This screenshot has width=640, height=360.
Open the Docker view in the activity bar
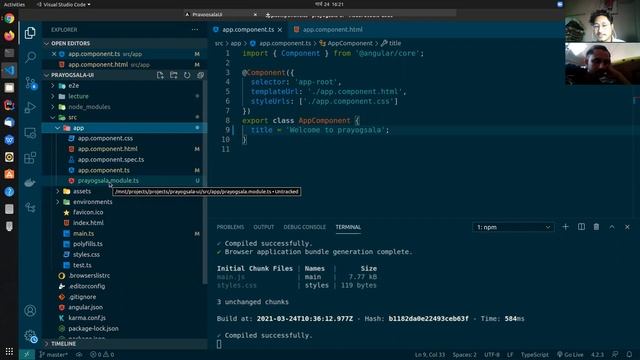pyautogui.click(x=30, y=182)
